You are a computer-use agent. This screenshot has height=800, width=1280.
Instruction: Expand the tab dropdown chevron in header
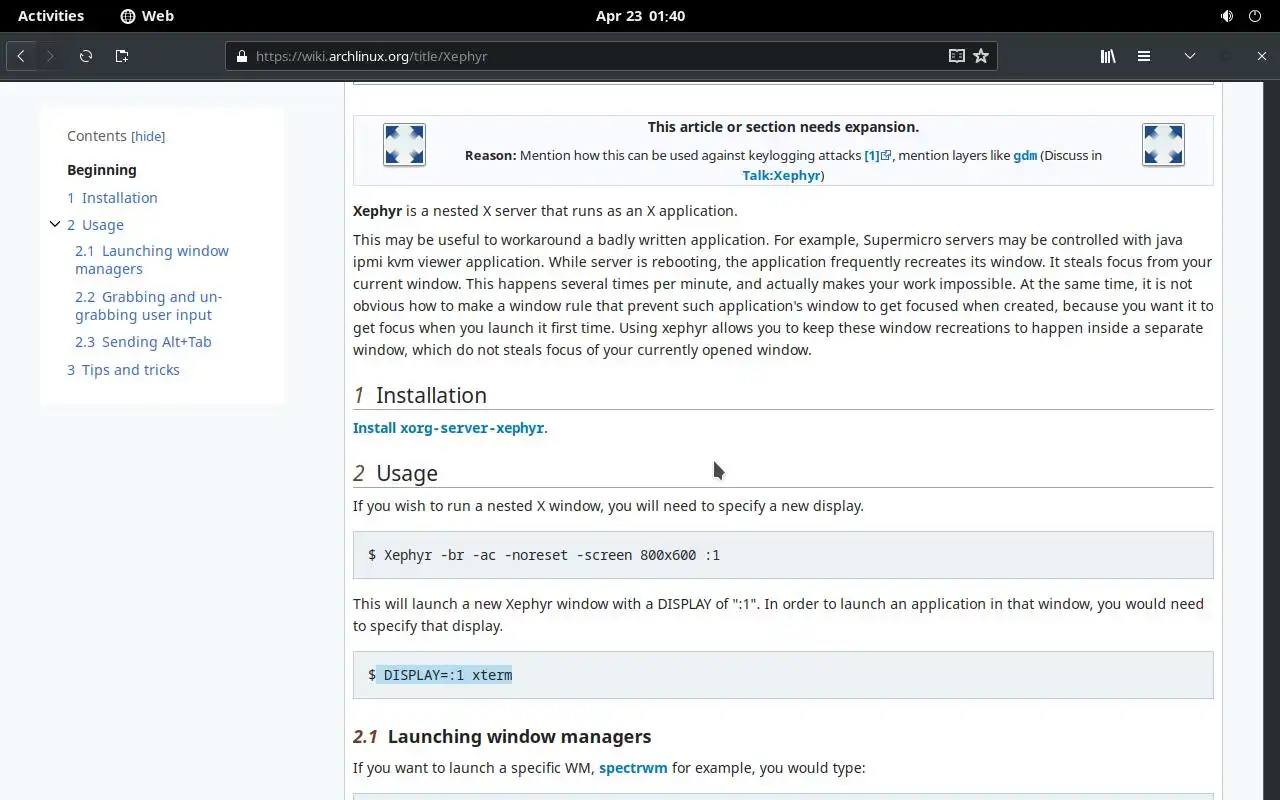1190,56
